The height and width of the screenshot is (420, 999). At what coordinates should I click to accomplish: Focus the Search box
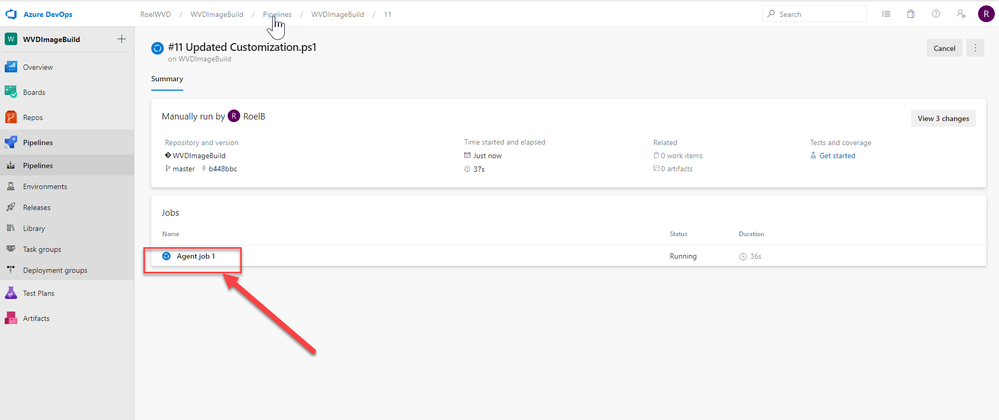[814, 14]
